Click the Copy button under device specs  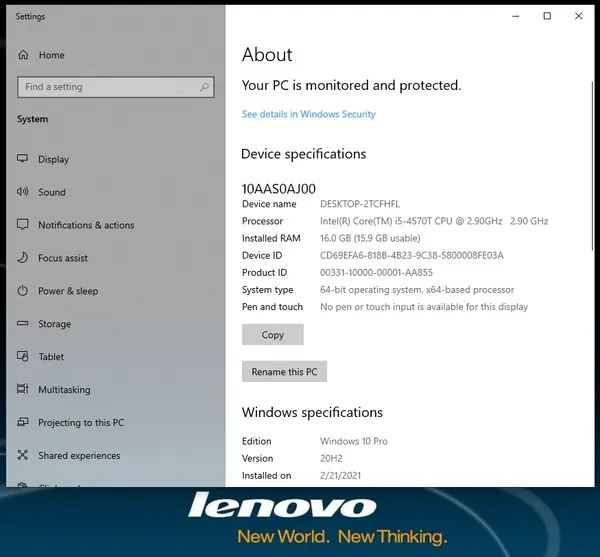point(272,334)
